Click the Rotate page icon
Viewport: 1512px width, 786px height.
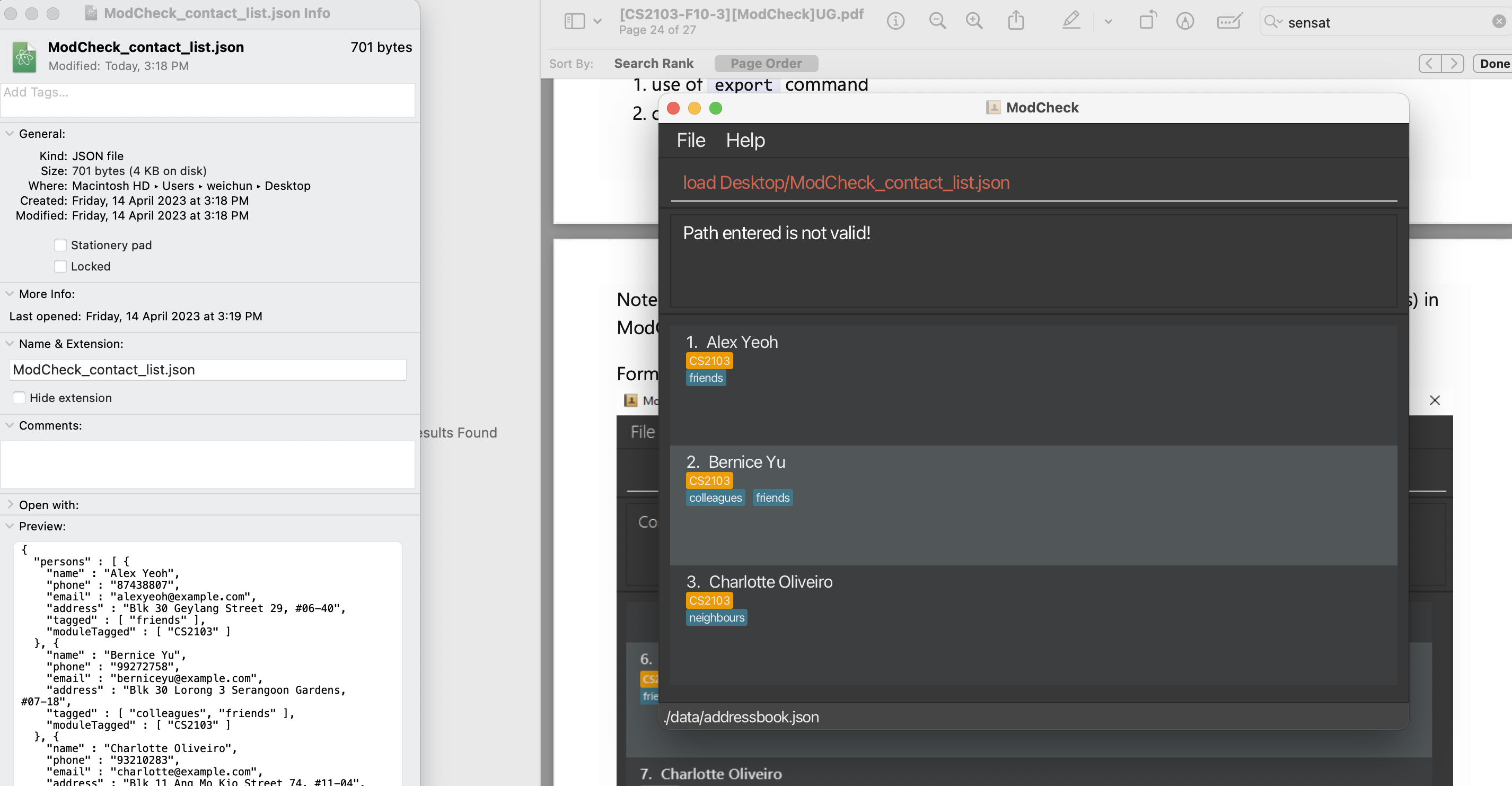pos(1147,22)
